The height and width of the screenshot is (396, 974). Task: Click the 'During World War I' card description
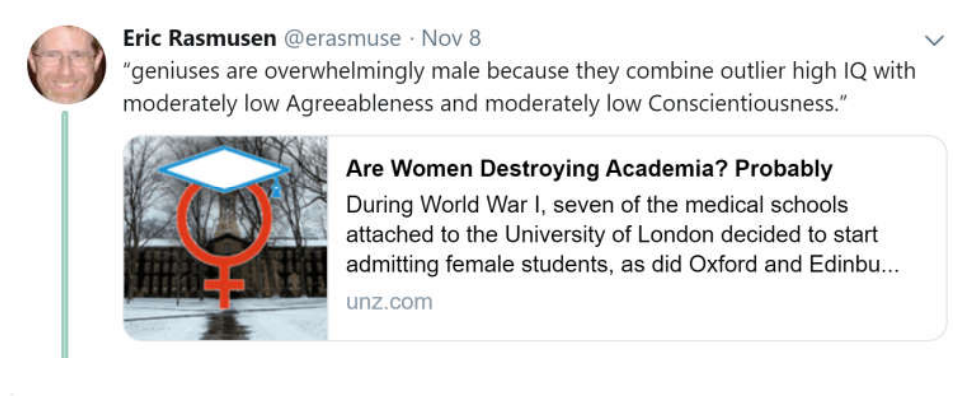(622, 235)
